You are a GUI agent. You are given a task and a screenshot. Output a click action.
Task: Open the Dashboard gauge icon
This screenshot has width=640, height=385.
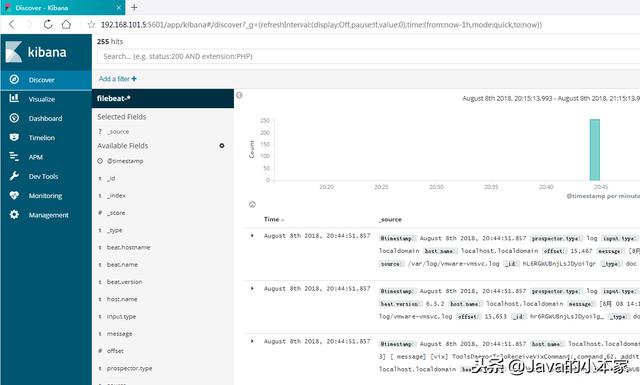tap(14, 118)
